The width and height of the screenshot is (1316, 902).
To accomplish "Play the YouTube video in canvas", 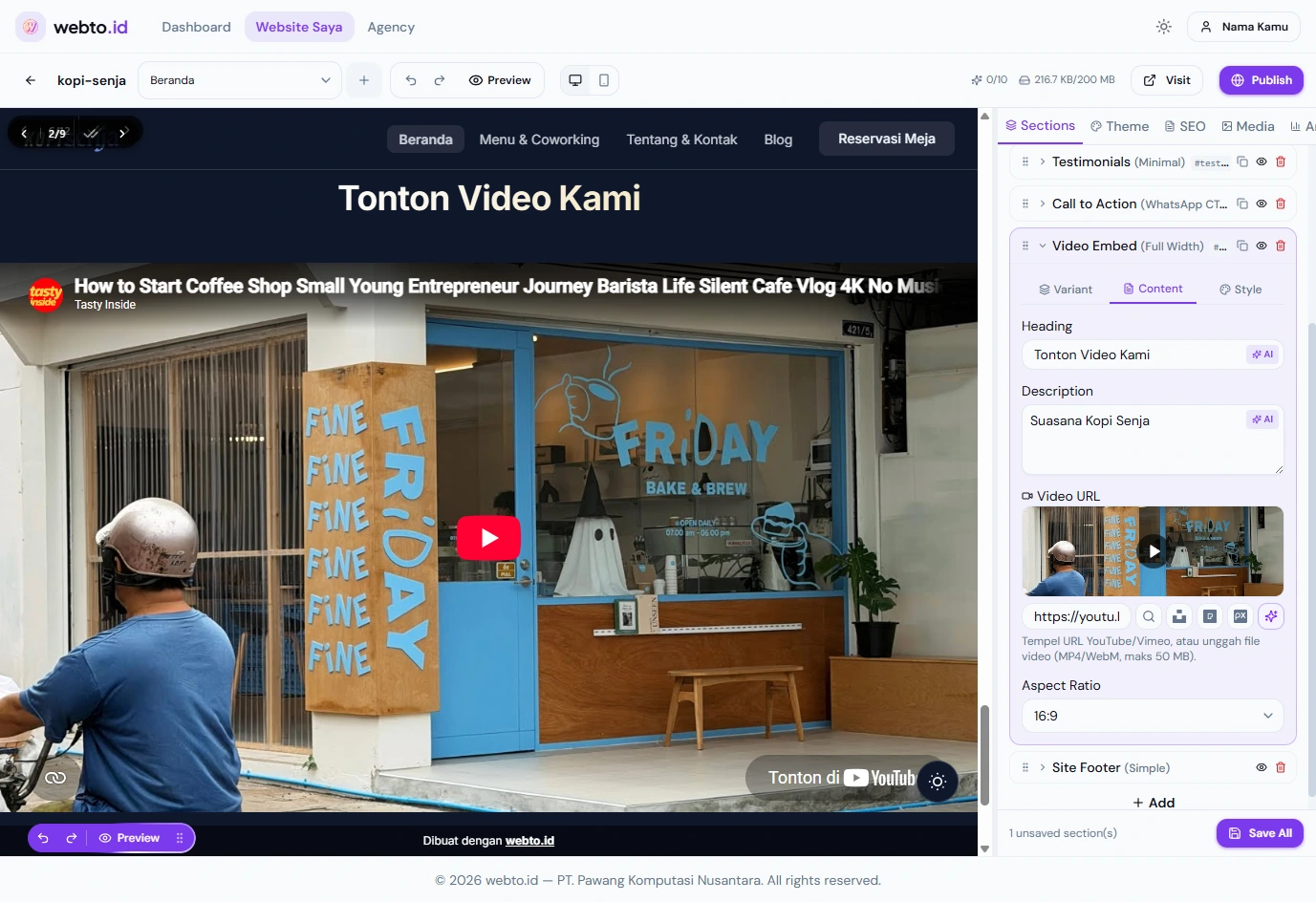I will (x=488, y=538).
